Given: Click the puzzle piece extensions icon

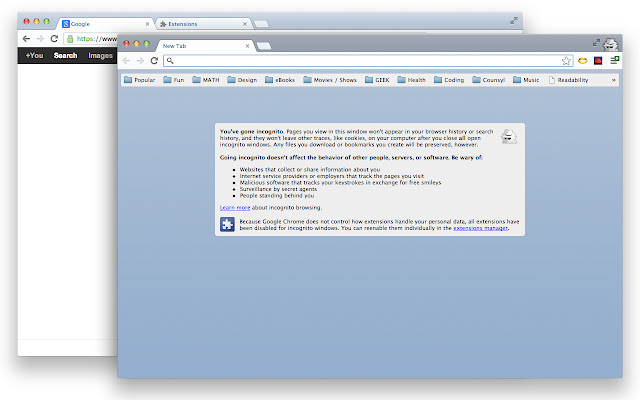Looking at the screenshot, I should (x=227, y=224).
